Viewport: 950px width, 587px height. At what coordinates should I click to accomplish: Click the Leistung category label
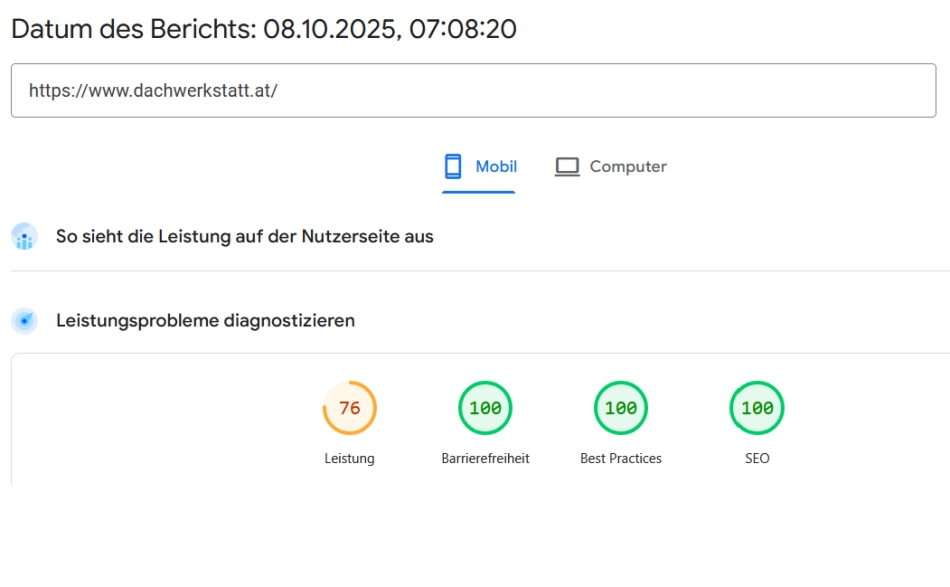pyautogui.click(x=349, y=458)
